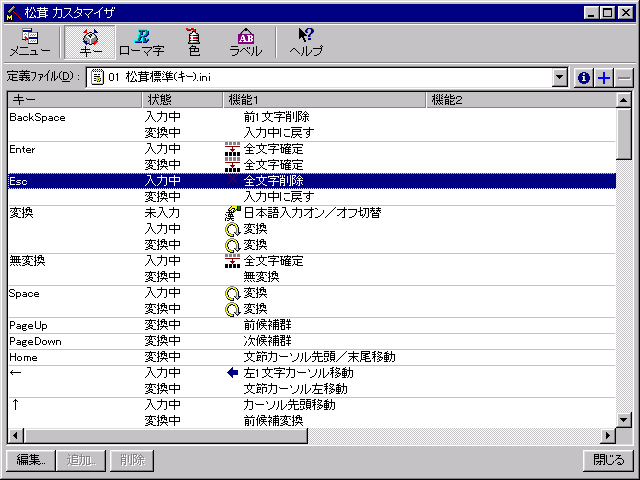
Task: Open the ローマ字 settings section
Action: 142,42
